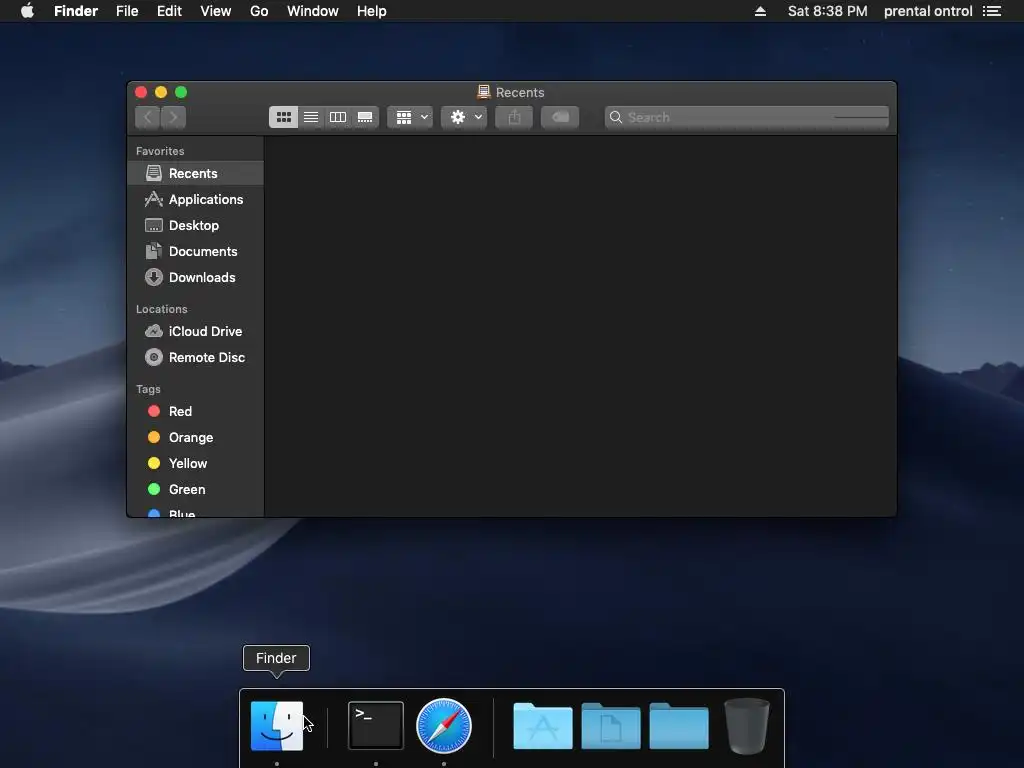Click the eject icon in menu bar
1024x768 pixels.
(x=760, y=11)
